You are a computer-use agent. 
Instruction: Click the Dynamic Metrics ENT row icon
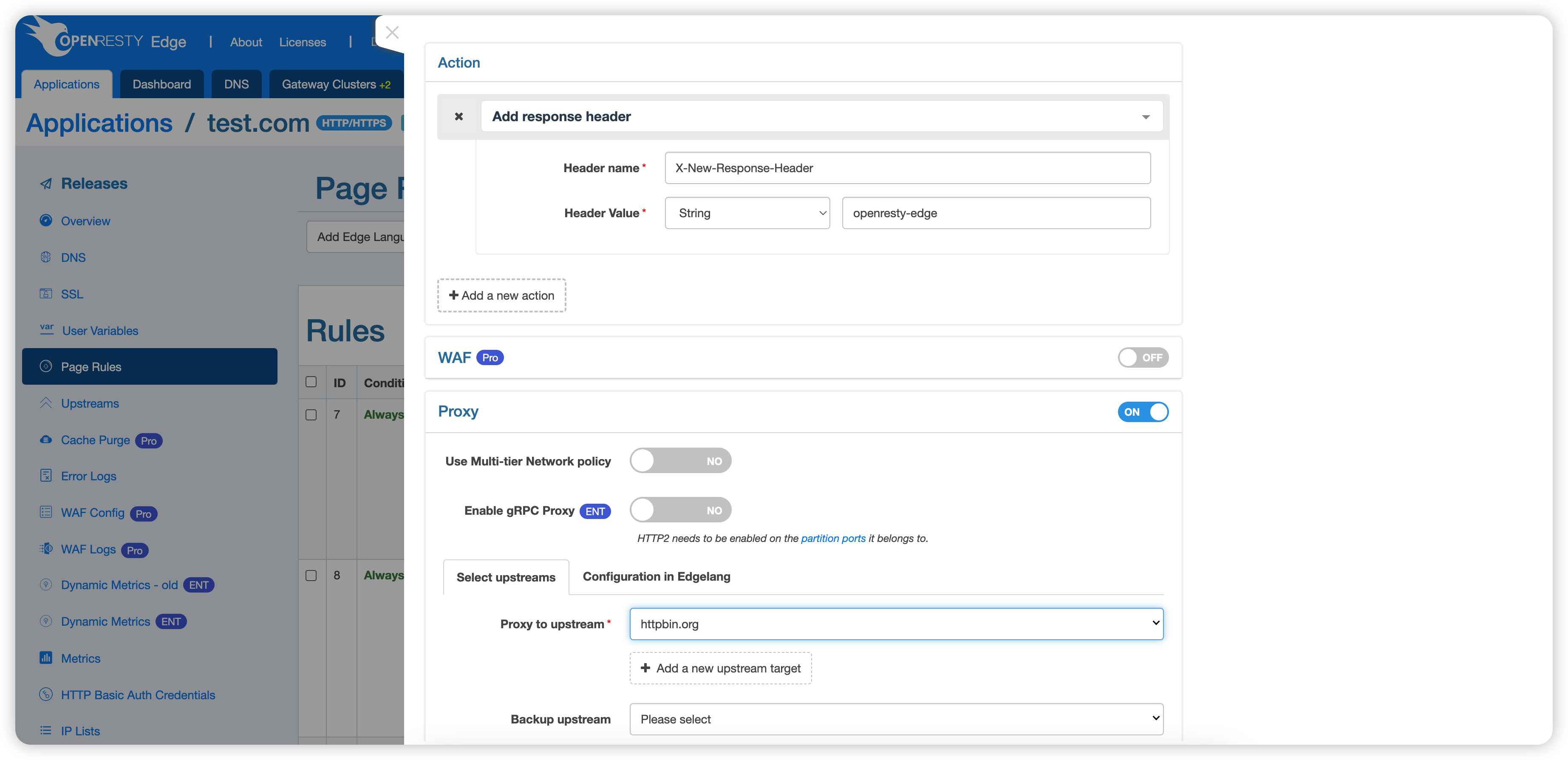pyautogui.click(x=45, y=621)
